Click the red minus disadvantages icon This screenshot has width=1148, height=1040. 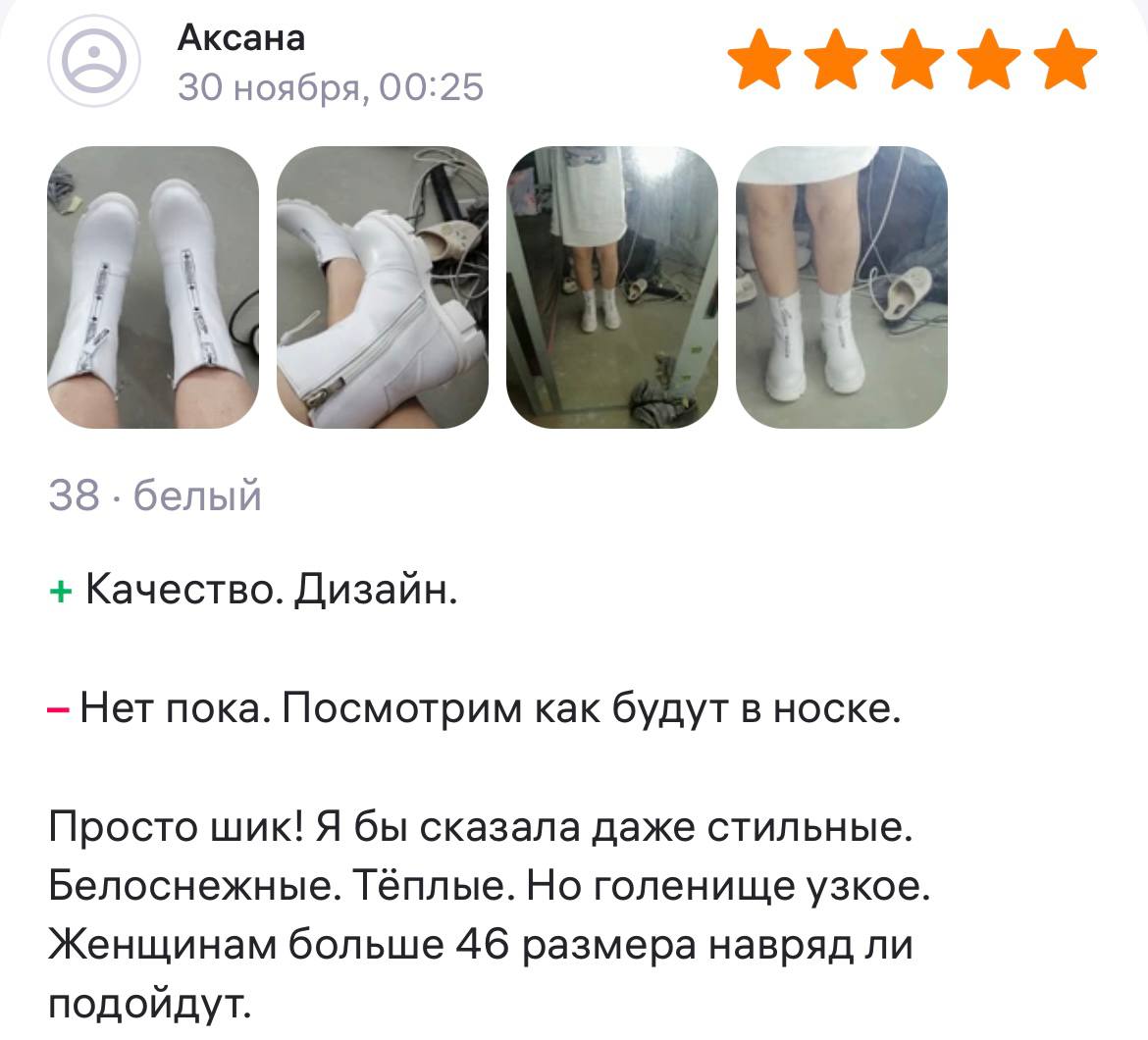tap(59, 709)
